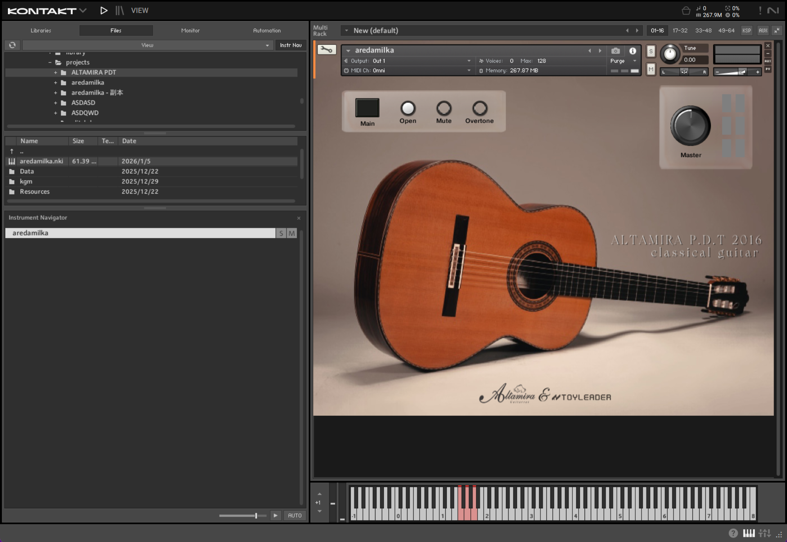Switch to the Monitor tab

pos(190,31)
